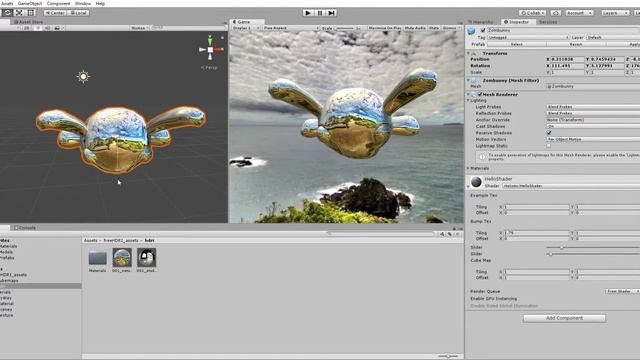The width and height of the screenshot is (640, 360).
Task: Click the Play button
Action: click(x=308, y=13)
